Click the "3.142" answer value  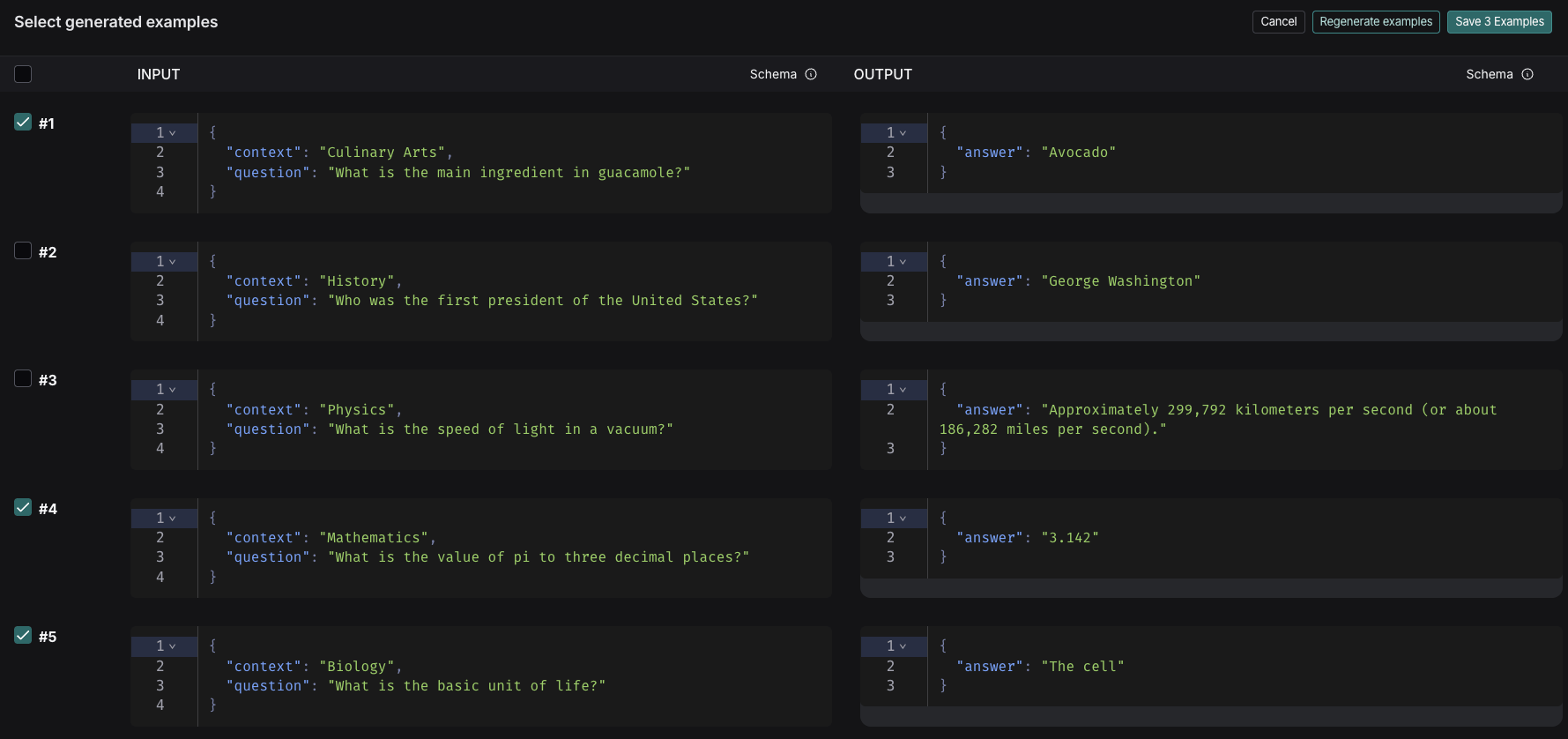[x=1070, y=538]
